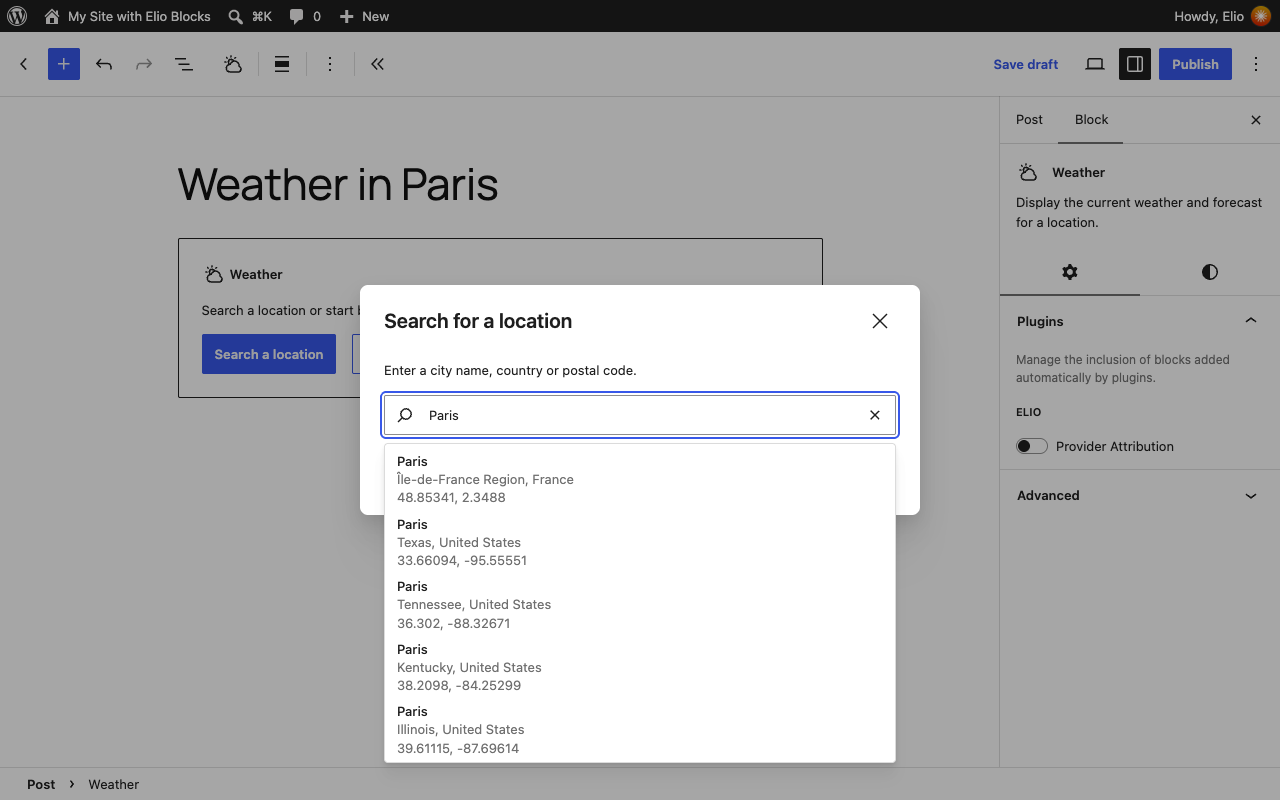The width and height of the screenshot is (1280, 800).
Task: Select Paris, Tennessee, United States
Action: pyautogui.click(x=640, y=604)
